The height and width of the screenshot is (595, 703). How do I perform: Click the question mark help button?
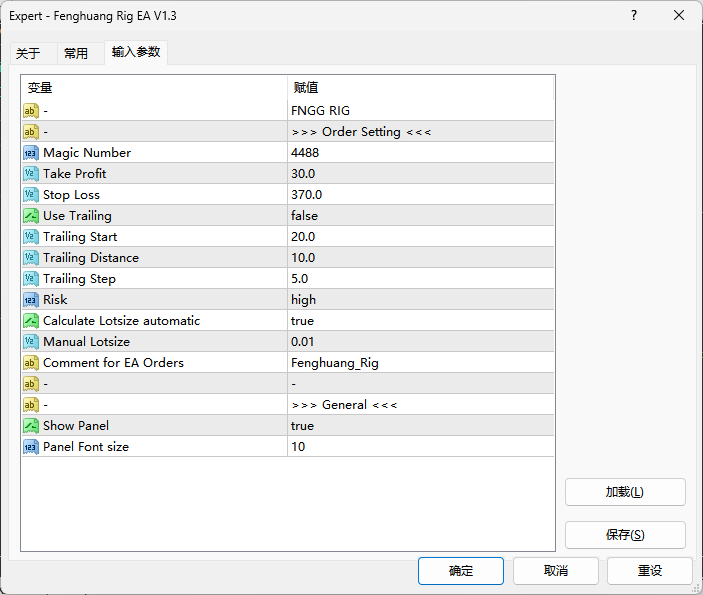[x=633, y=16]
